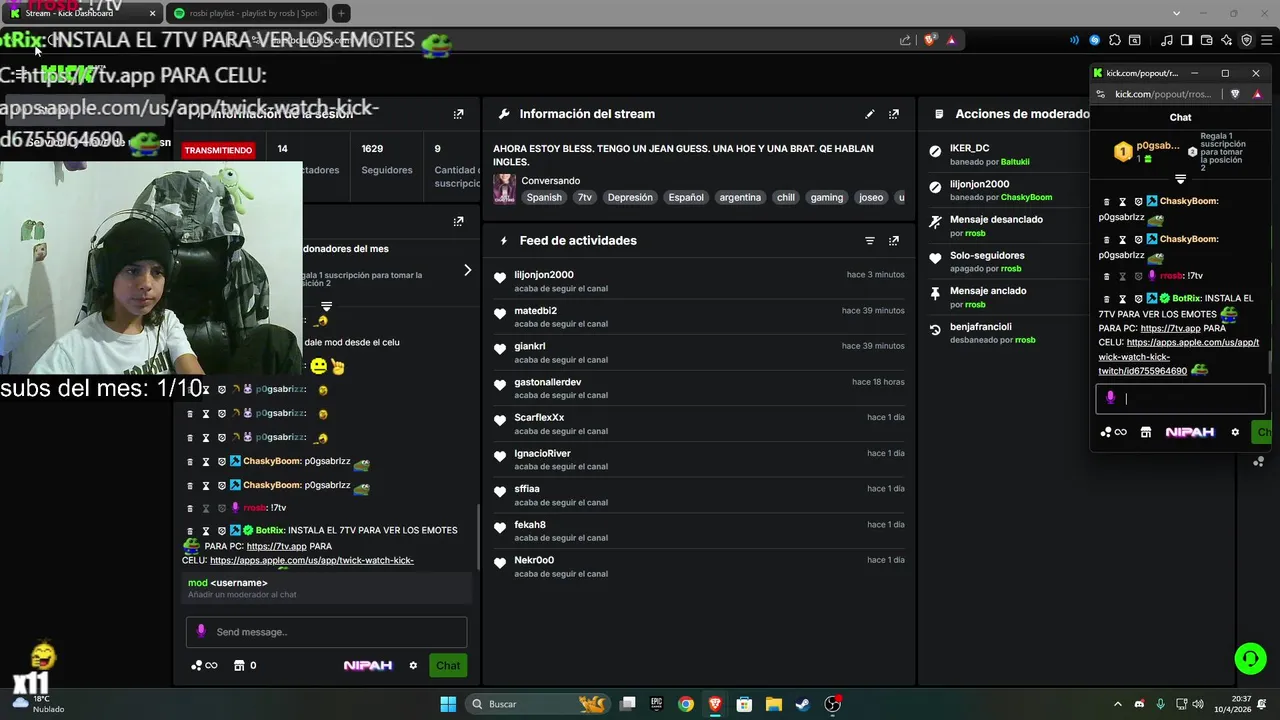Open shop icon in popout chat footer
Image resolution: width=1280 pixels, height=720 pixels.
pos(1146,433)
